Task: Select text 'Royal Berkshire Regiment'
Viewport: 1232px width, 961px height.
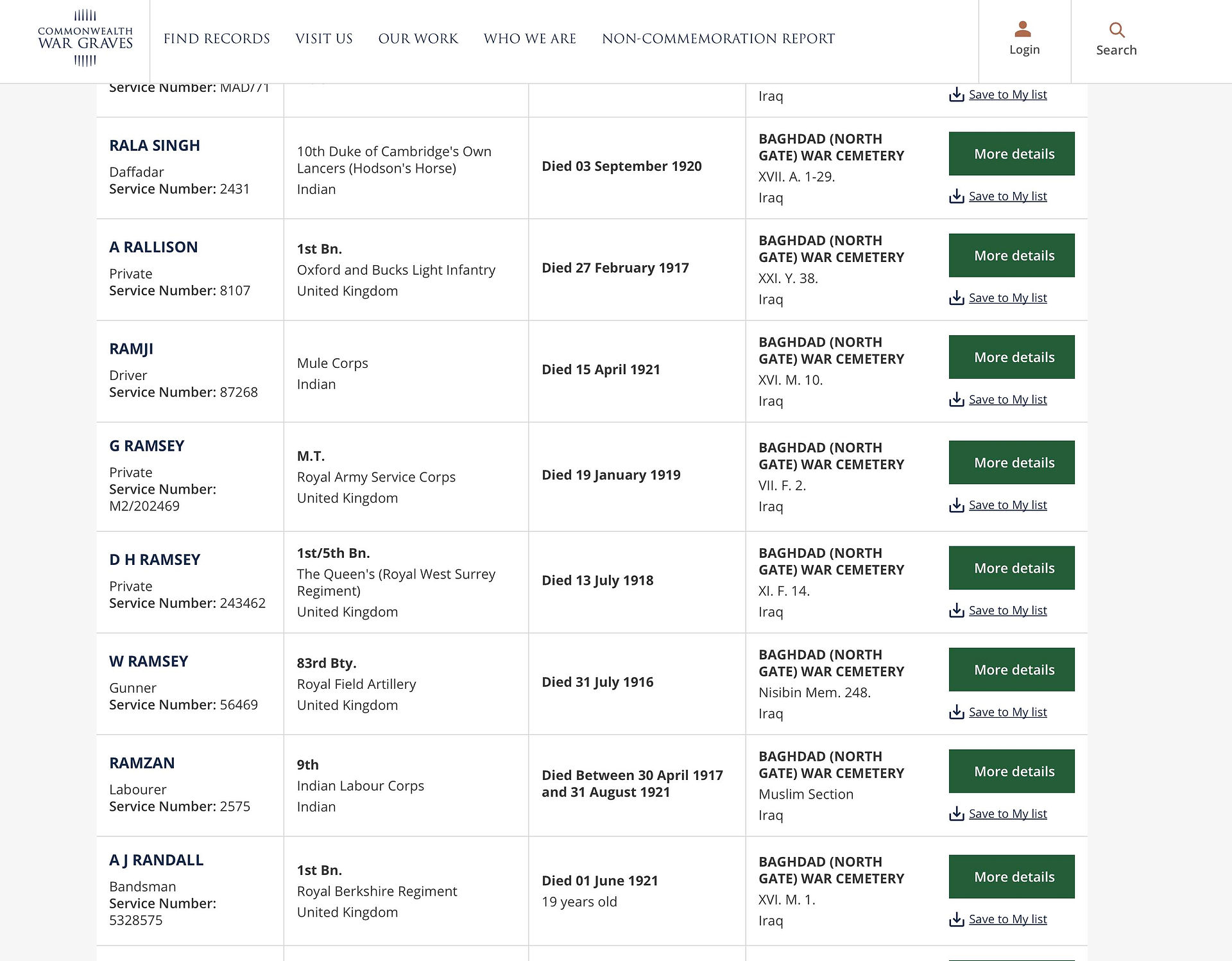Action: click(x=377, y=892)
